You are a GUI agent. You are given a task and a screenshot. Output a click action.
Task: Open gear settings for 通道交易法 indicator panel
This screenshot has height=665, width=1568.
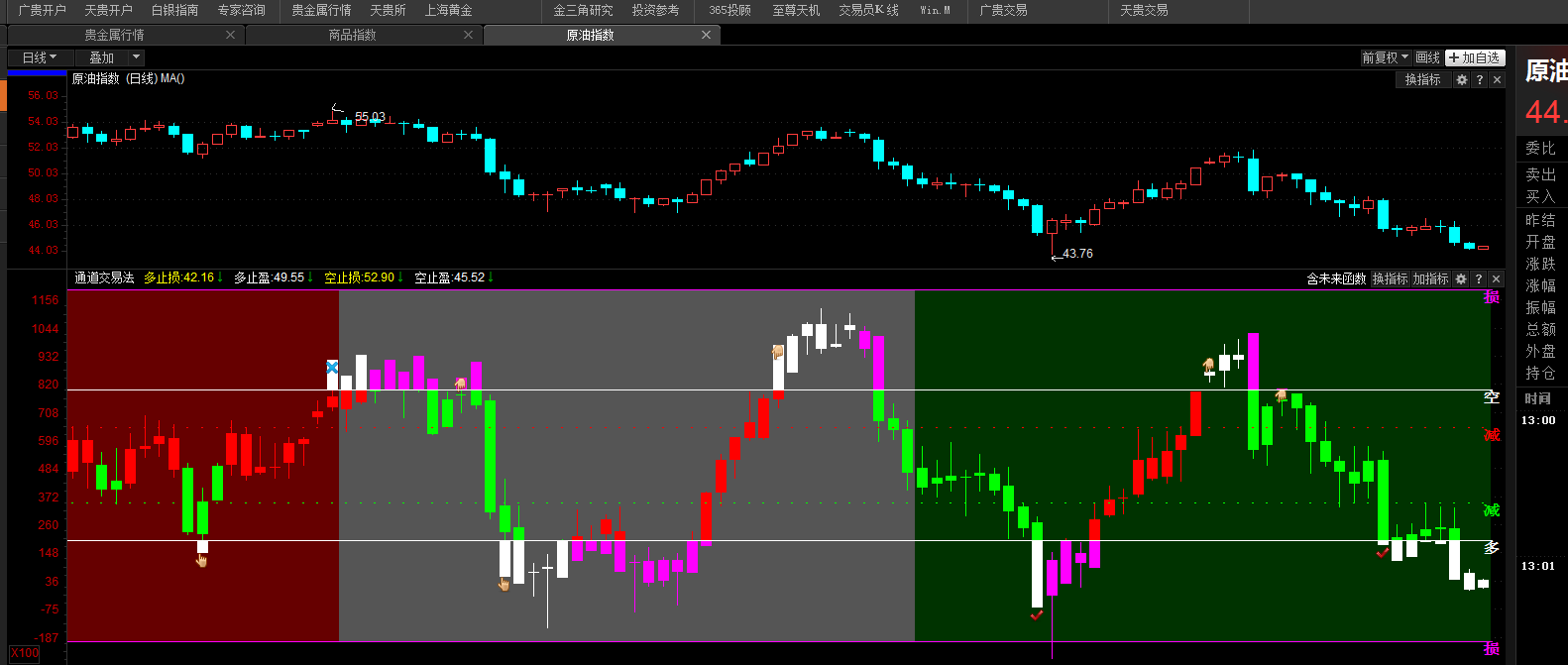coord(1460,279)
